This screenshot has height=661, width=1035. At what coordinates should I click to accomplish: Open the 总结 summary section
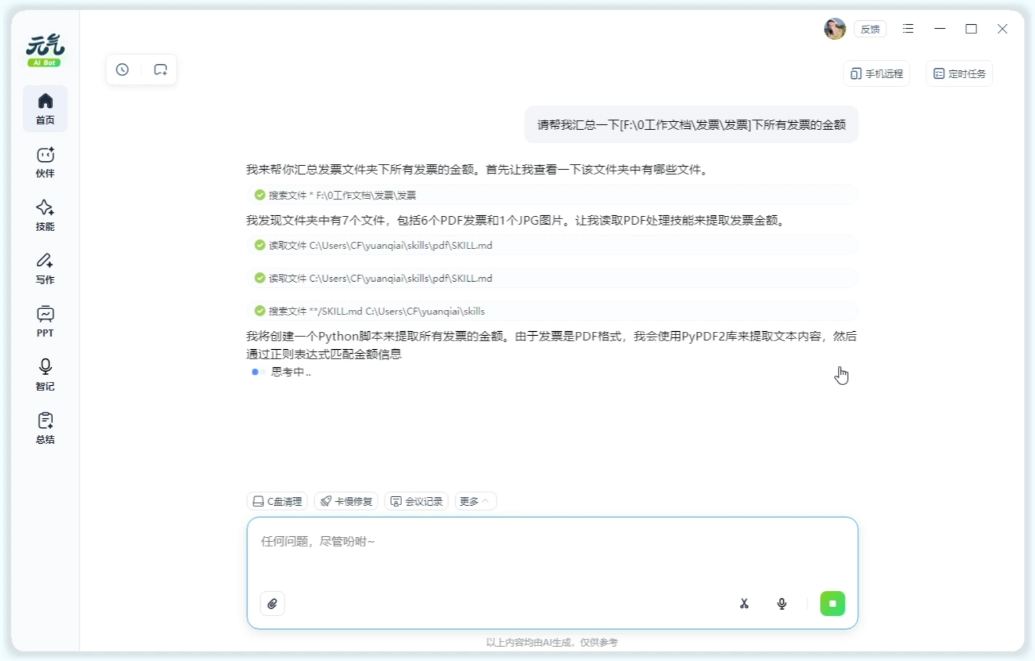coord(45,428)
